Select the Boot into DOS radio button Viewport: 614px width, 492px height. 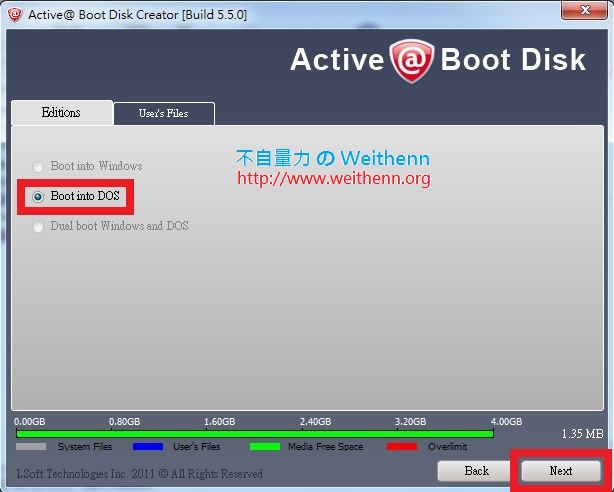pyautogui.click(x=38, y=197)
